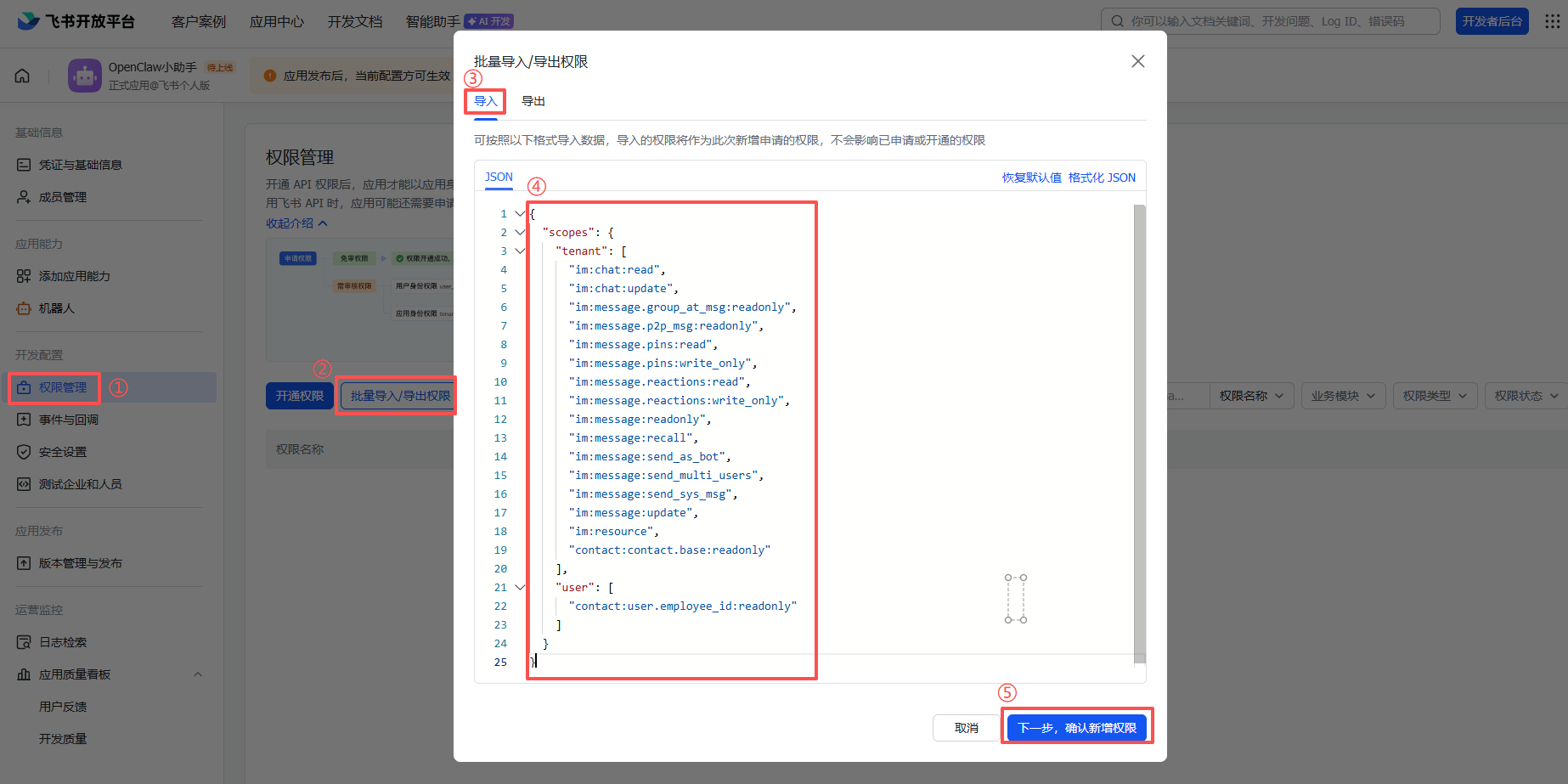The height and width of the screenshot is (784, 1568).
Task: Close the 批量导入/导出权限 dialog
Action: tap(1138, 61)
